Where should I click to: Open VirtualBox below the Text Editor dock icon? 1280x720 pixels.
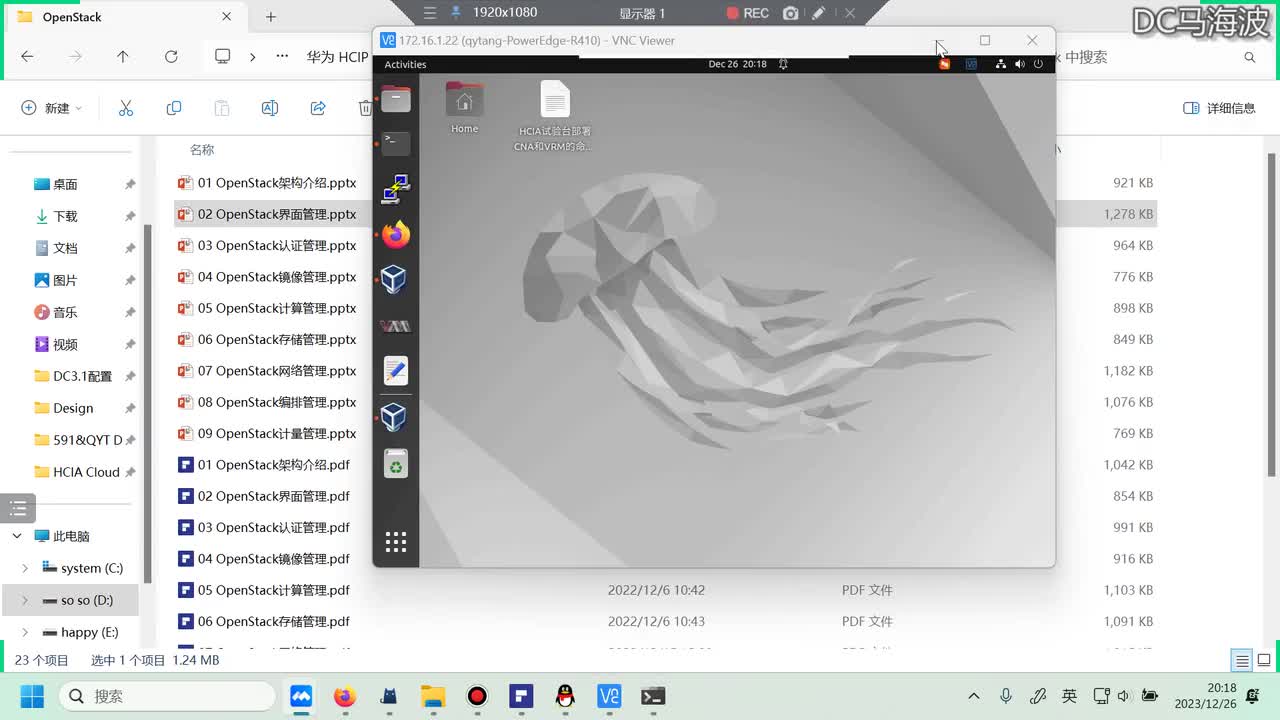pyautogui.click(x=394, y=417)
